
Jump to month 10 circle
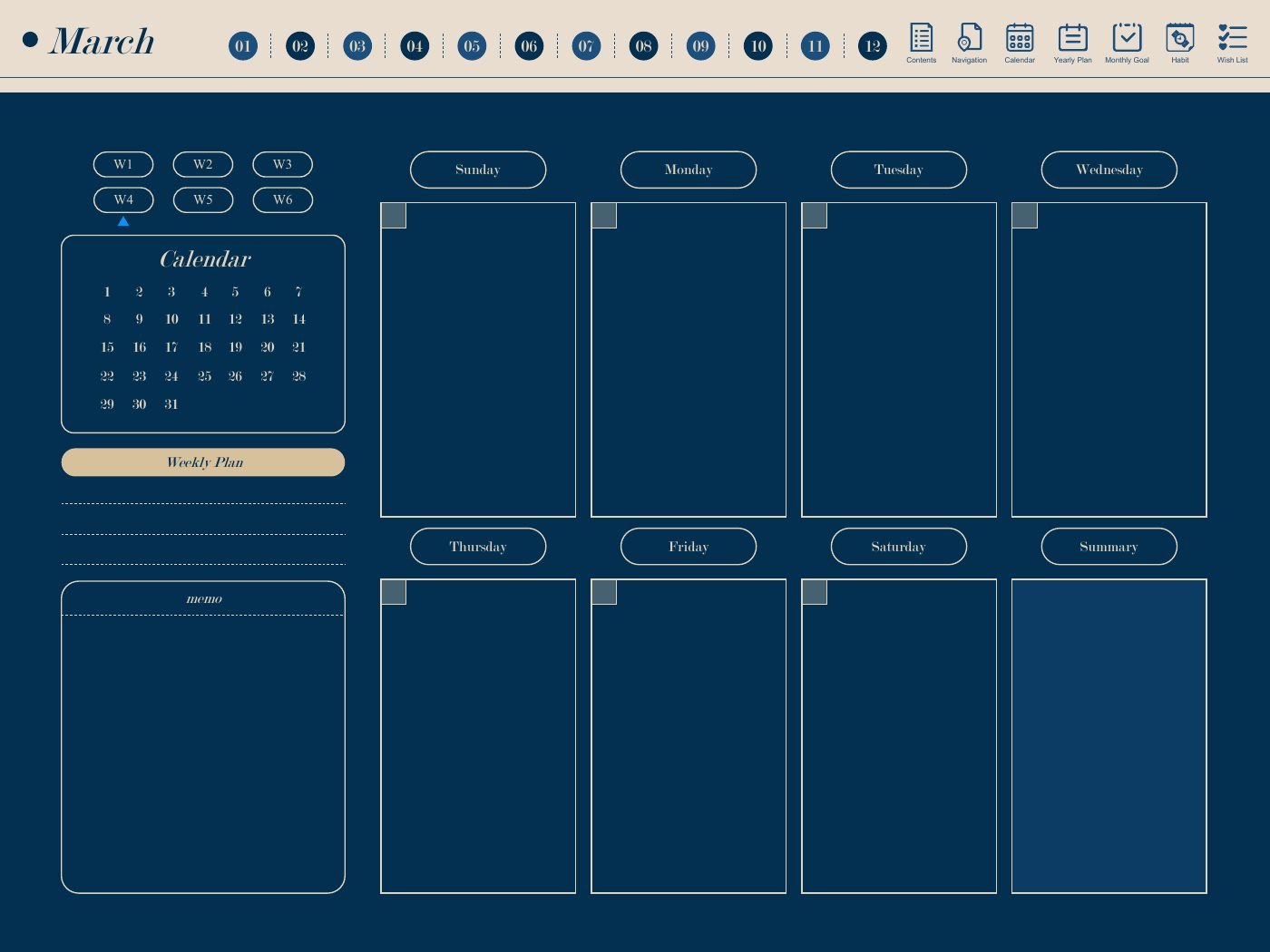coord(758,46)
